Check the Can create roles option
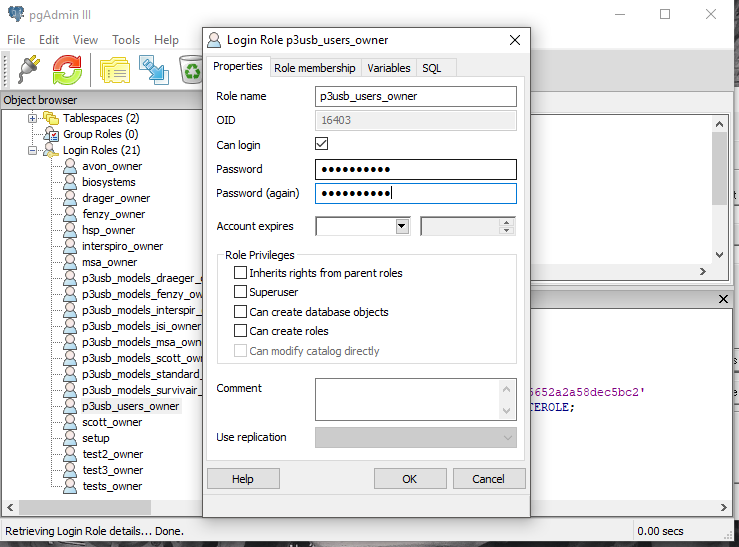 coord(240,331)
